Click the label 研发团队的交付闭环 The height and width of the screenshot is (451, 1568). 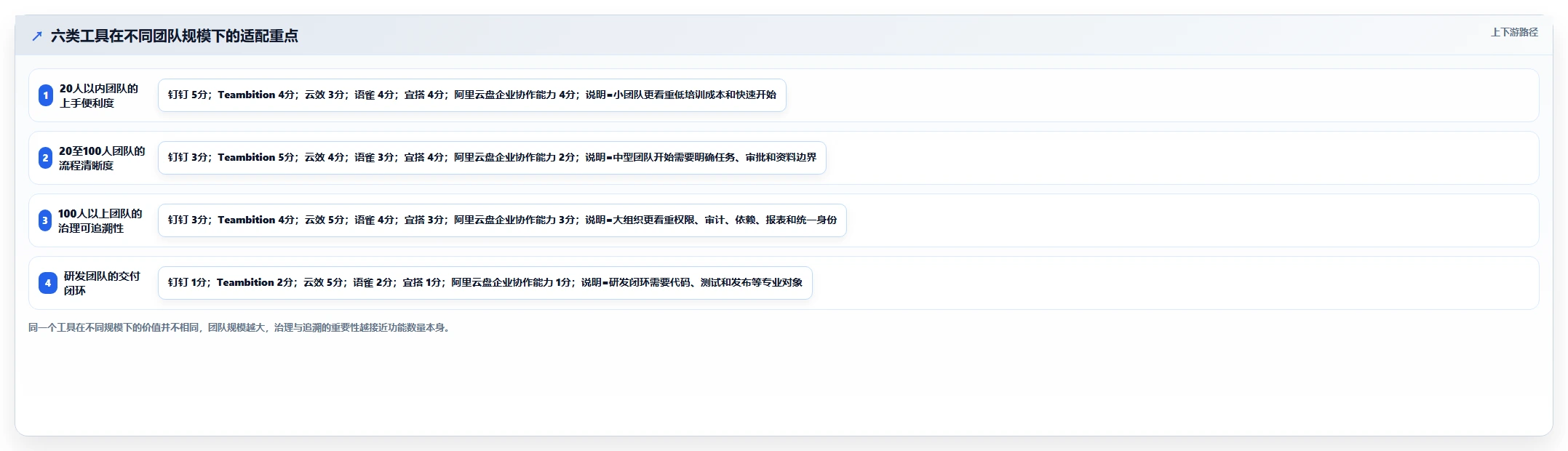102,283
